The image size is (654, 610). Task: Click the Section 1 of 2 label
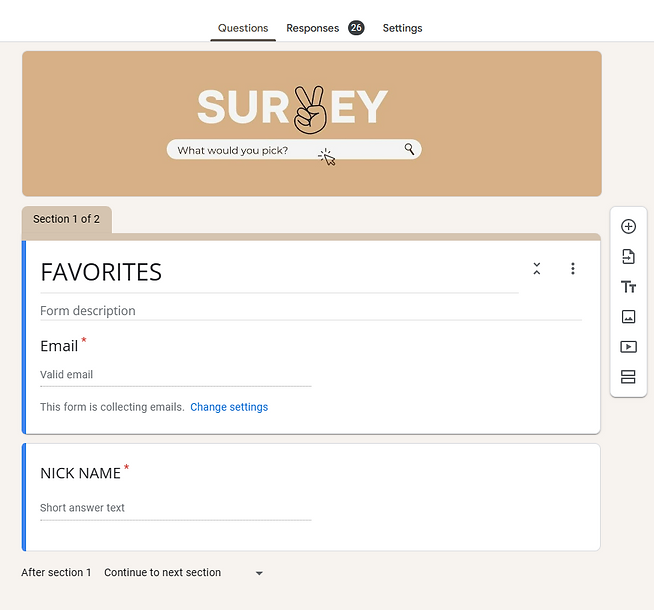[66, 219]
